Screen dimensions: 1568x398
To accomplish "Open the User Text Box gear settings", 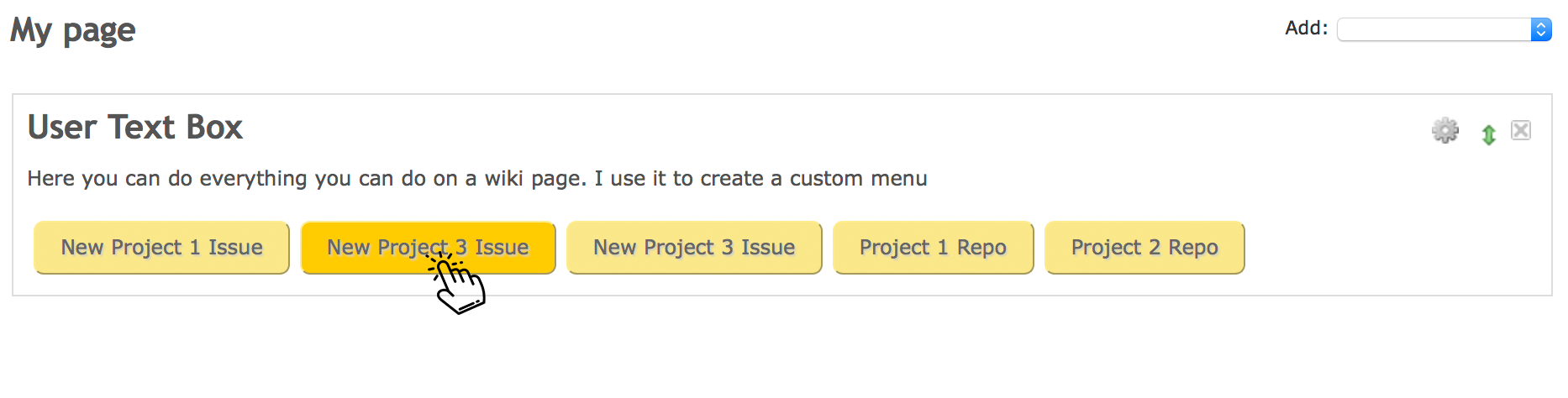I will (x=1444, y=131).
